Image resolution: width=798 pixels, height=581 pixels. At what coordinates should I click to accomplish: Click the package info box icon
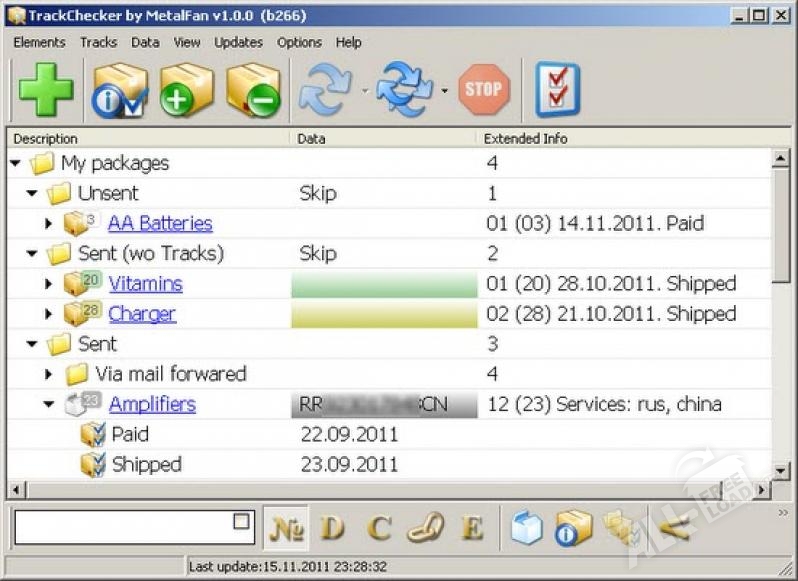120,90
